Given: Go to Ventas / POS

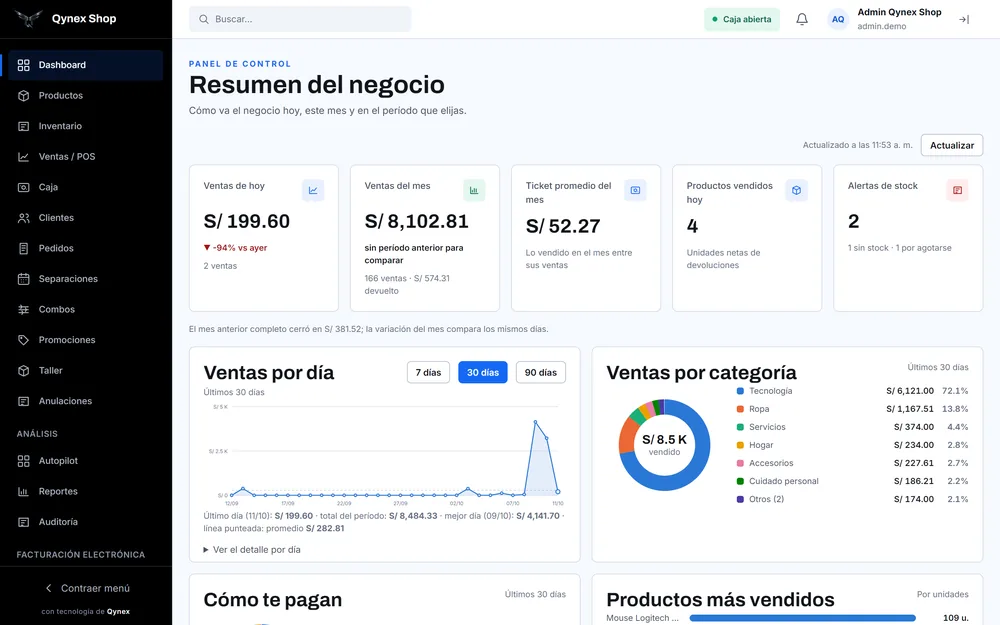Looking at the screenshot, I should pos(85,157).
